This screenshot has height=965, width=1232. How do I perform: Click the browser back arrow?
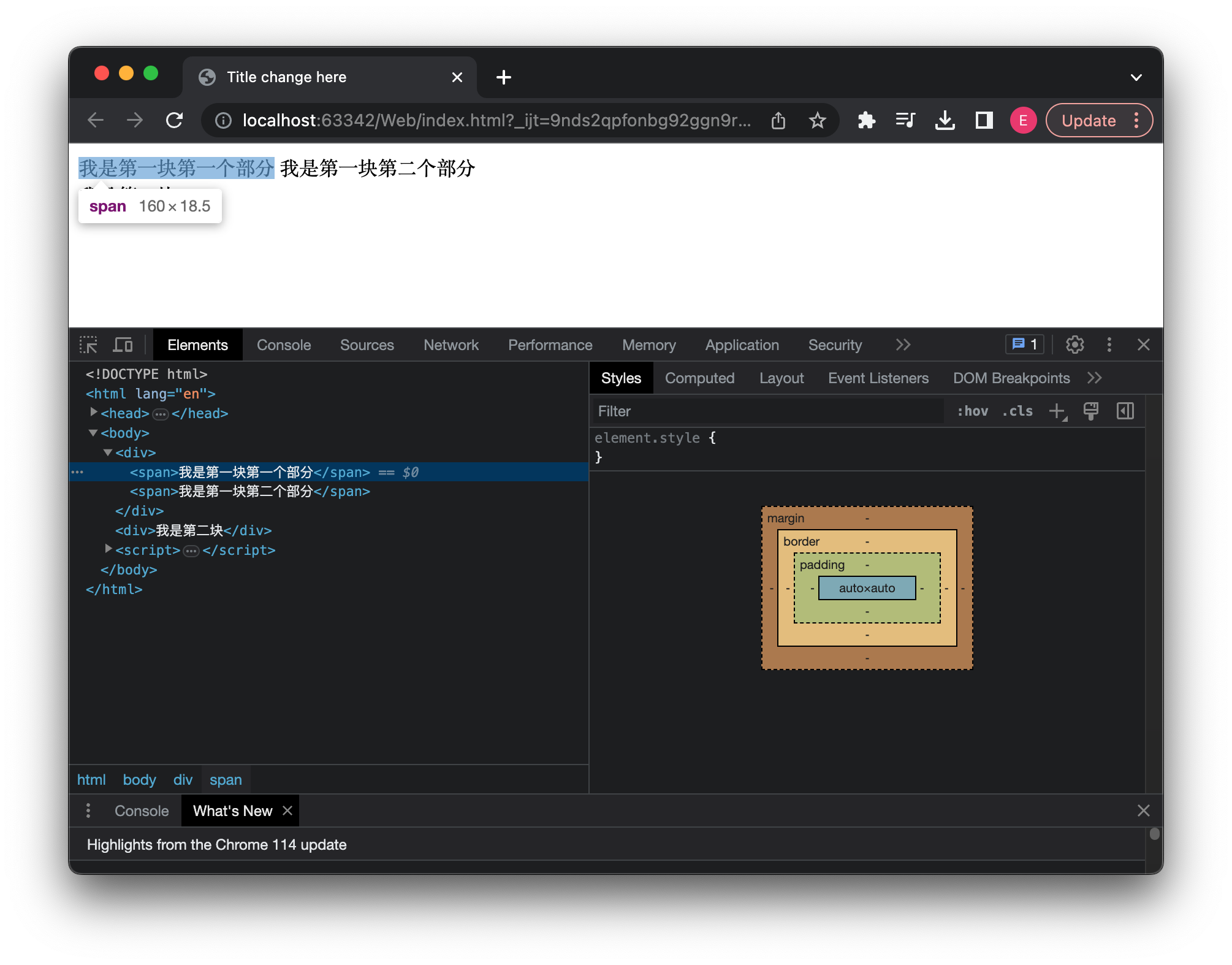point(96,120)
